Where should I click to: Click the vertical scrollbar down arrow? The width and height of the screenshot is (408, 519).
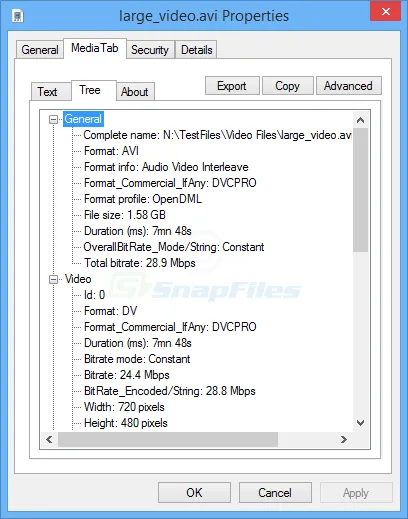click(360, 423)
